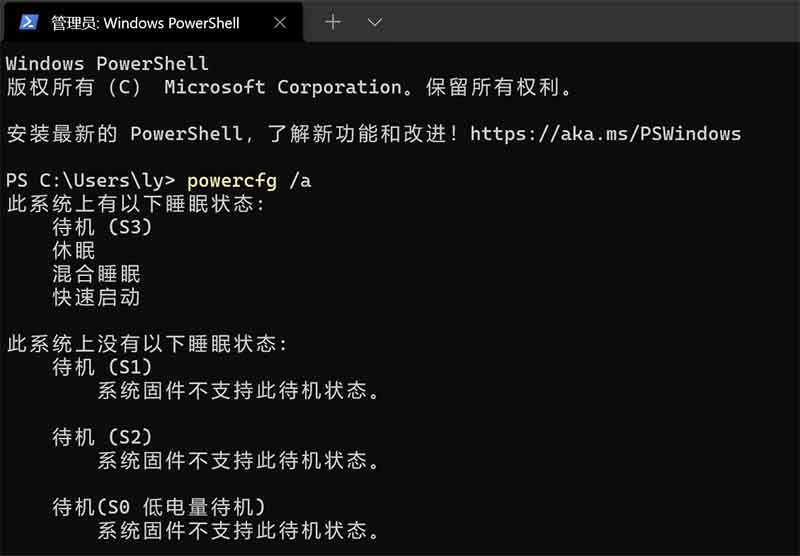
Task: Click the powercfg /a command text
Action: pyautogui.click(x=249, y=181)
